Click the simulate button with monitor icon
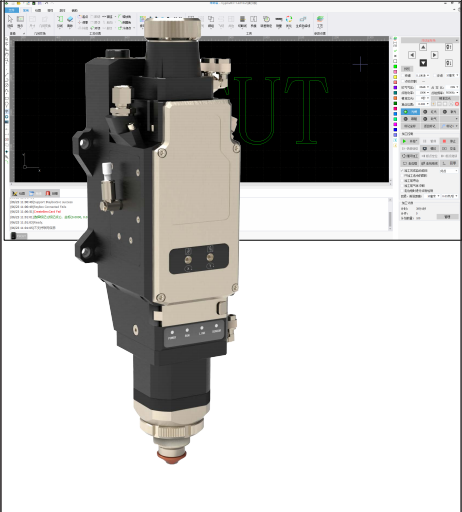This screenshot has width=462, height=512. point(429,149)
